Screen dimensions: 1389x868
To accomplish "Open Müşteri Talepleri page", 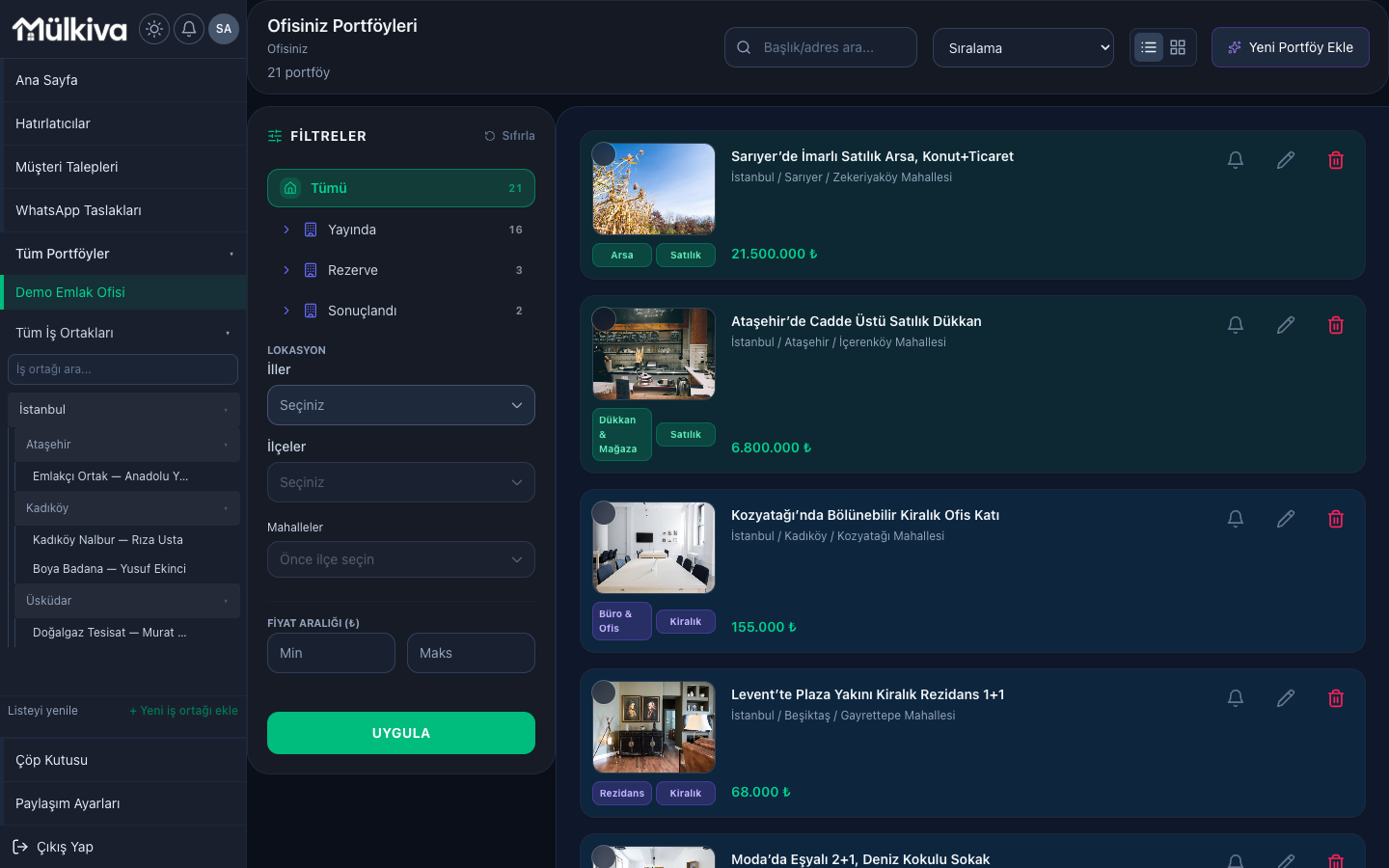I will tap(123, 167).
